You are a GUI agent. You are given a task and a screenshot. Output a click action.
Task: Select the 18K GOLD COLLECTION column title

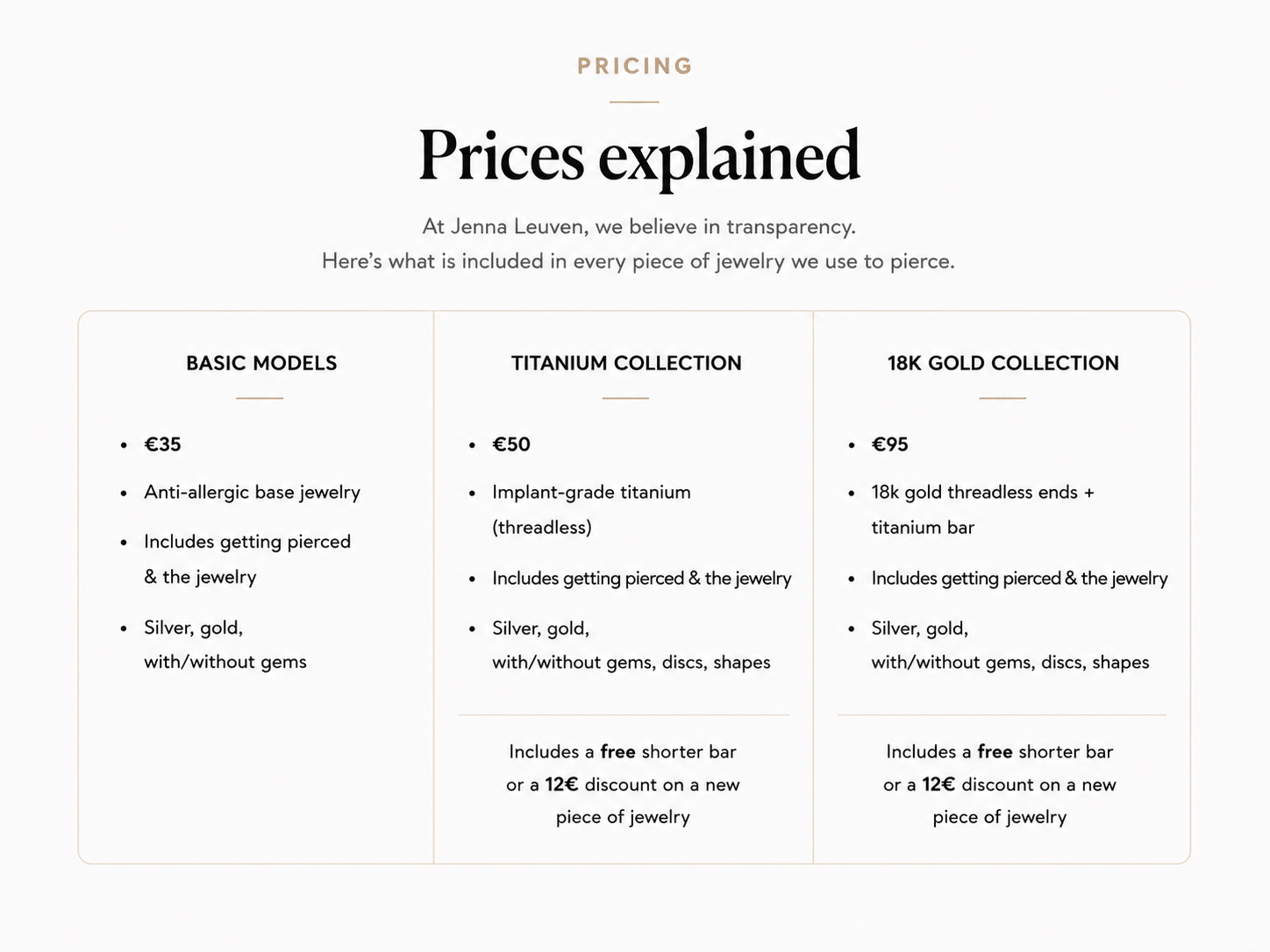pos(1003,363)
